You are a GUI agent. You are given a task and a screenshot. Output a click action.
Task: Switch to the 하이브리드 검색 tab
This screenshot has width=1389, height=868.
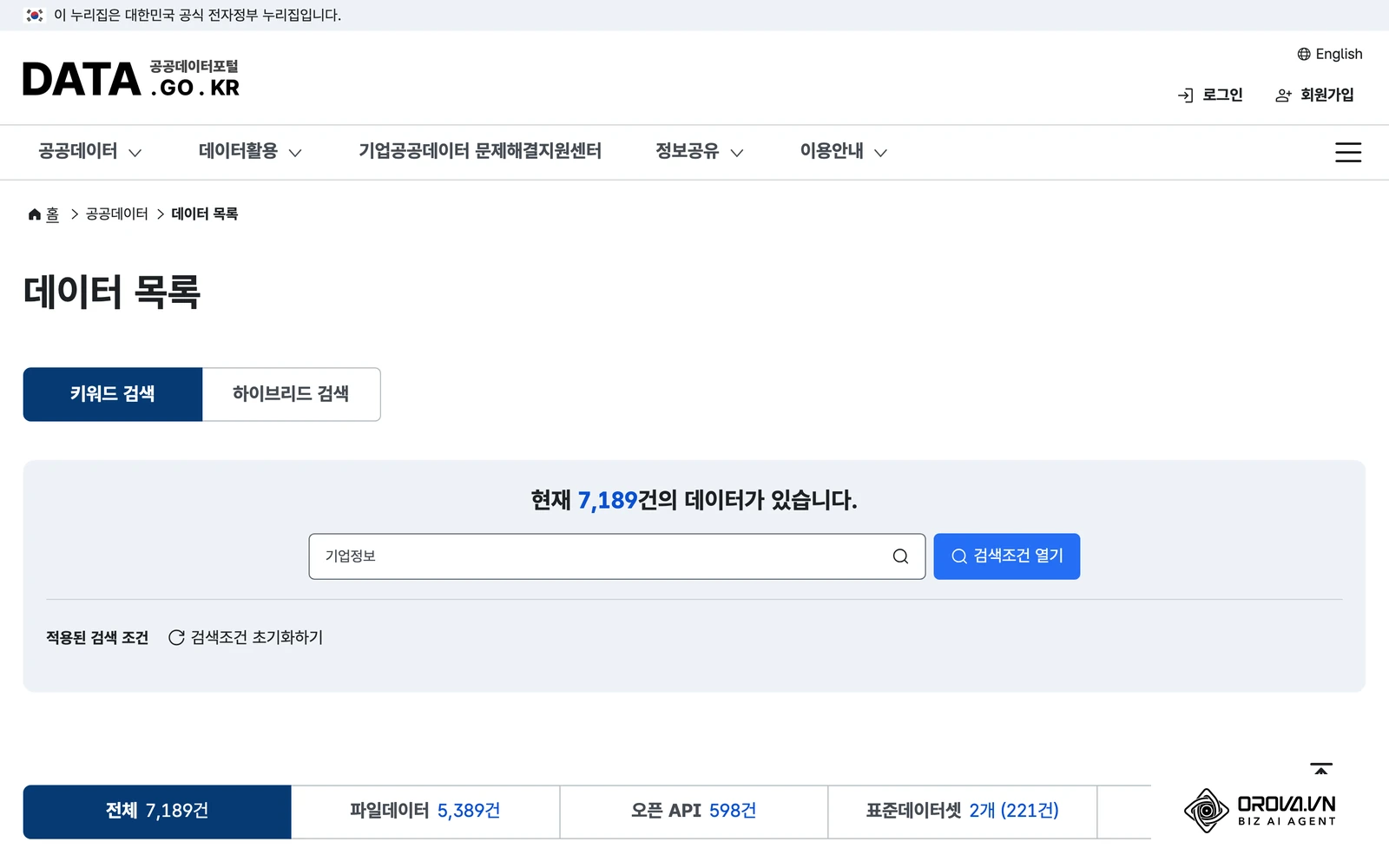tap(291, 394)
